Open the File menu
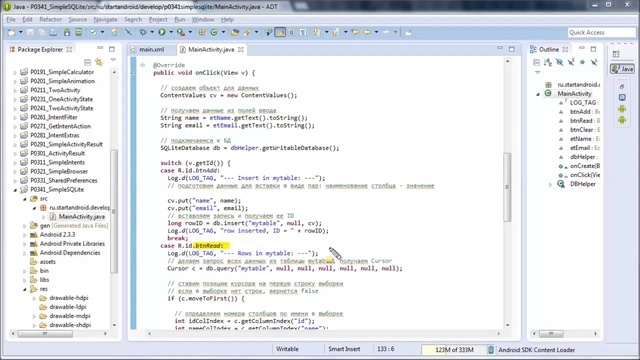This screenshot has height=360, width=640. coord(11,19)
